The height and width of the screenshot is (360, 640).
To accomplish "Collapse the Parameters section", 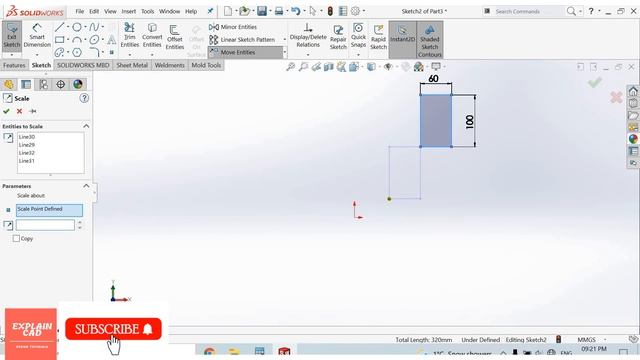I will click(86, 186).
